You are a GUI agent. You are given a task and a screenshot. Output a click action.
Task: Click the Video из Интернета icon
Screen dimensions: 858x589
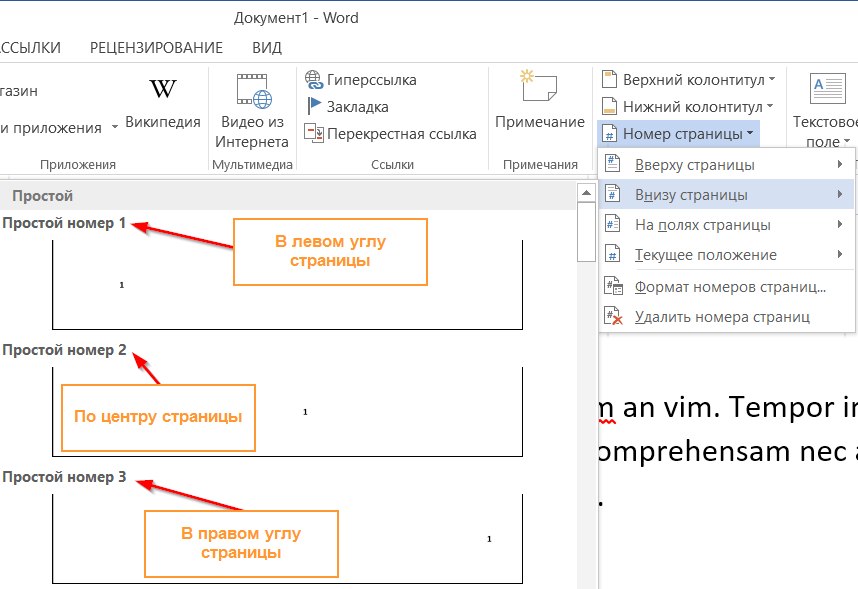click(x=253, y=92)
